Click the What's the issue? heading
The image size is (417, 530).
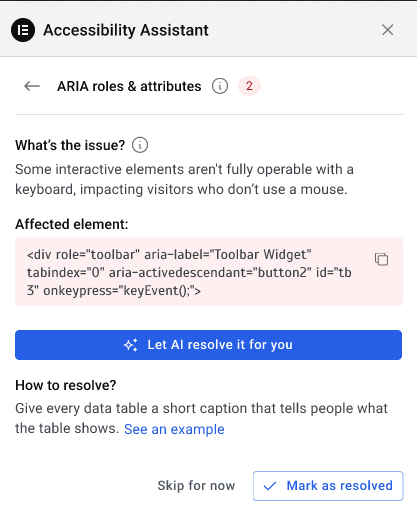tap(70, 145)
